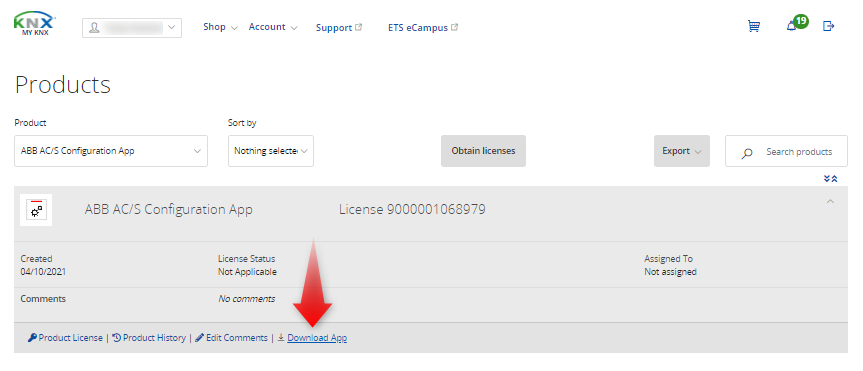Click the Products page heading
The width and height of the screenshot is (863, 371).
63,85
